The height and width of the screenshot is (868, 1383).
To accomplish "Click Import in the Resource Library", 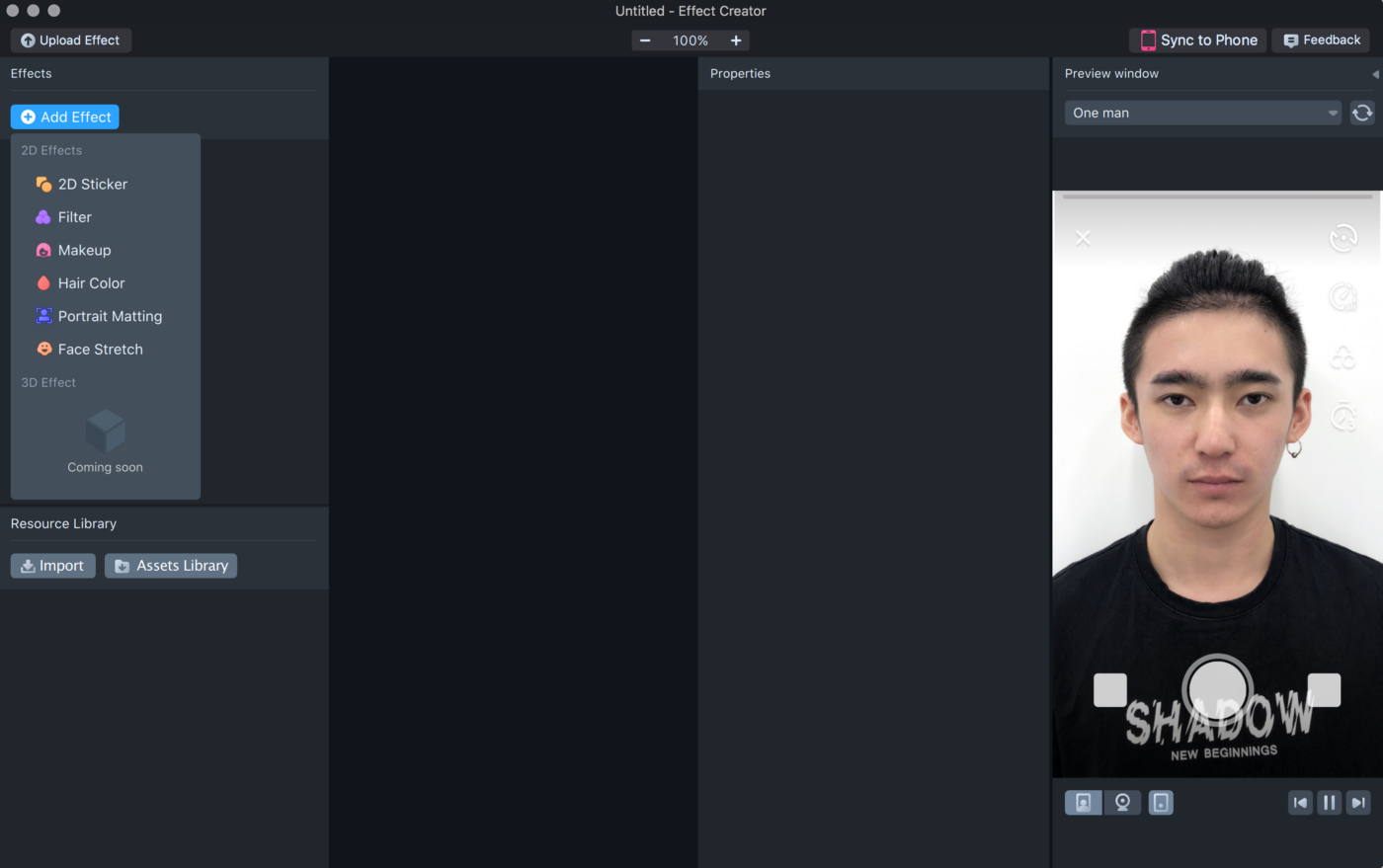I will tap(53, 566).
